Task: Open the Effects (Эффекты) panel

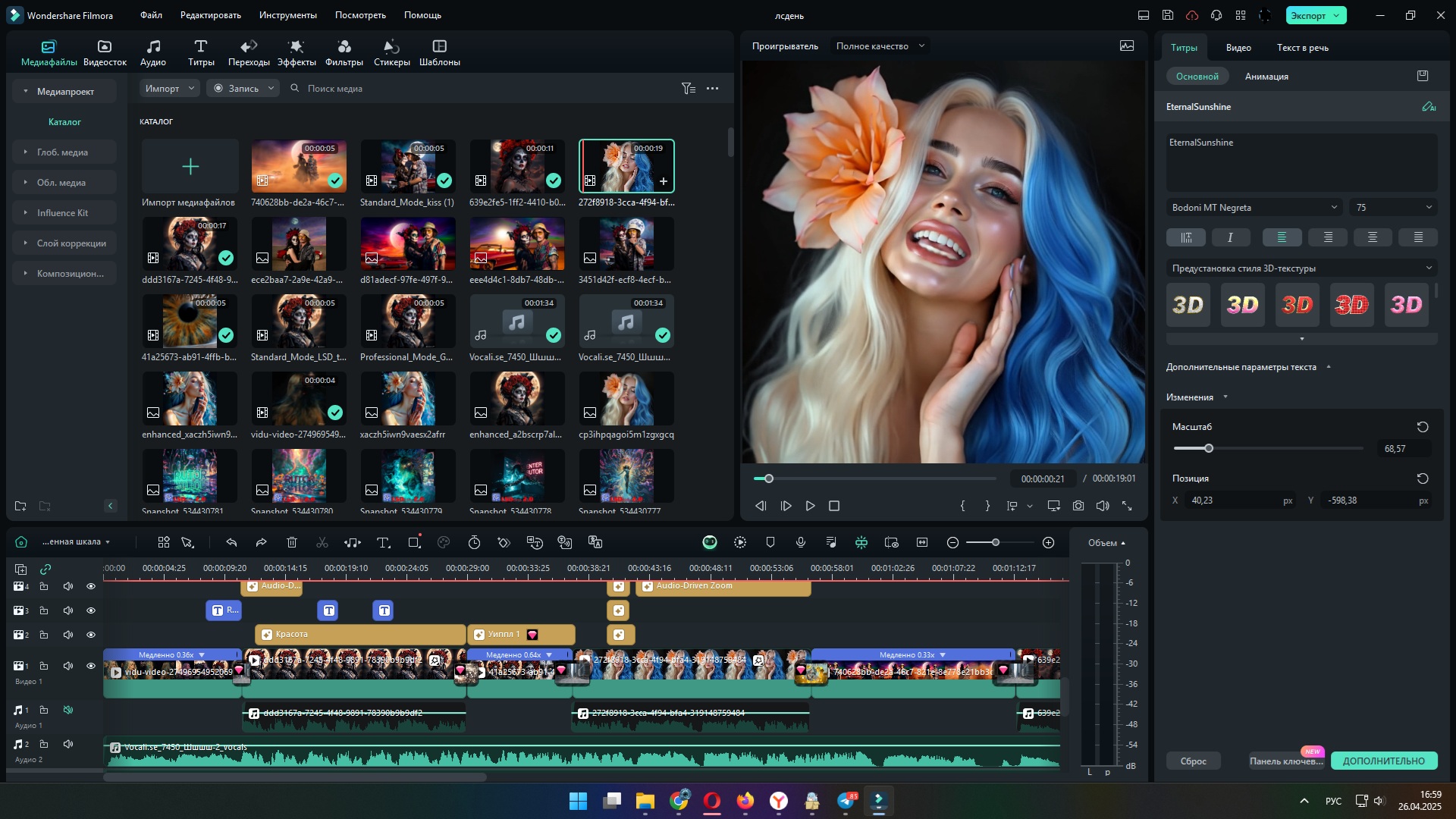Action: [x=296, y=52]
